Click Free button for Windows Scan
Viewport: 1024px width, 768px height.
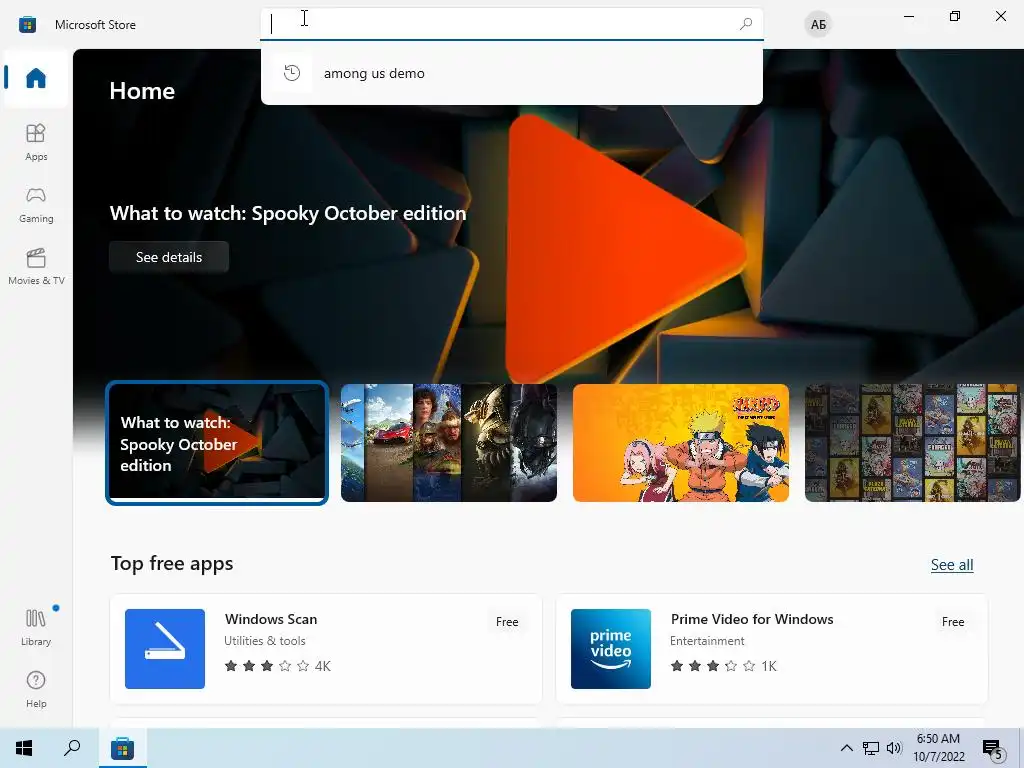point(507,622)
